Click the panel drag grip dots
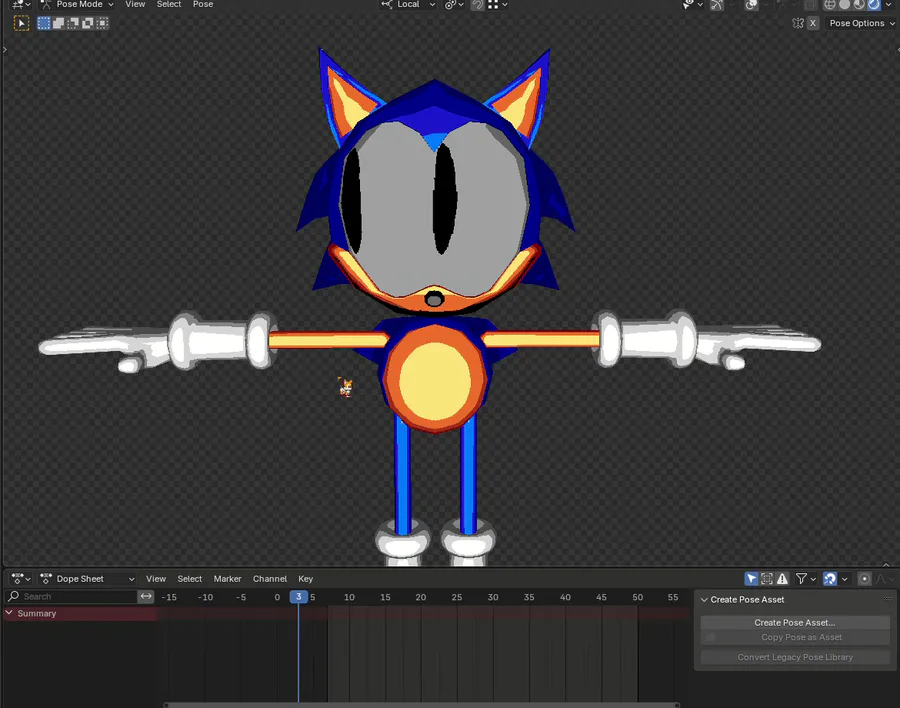The height and width of the screenshot is (708, 900). 887,599
